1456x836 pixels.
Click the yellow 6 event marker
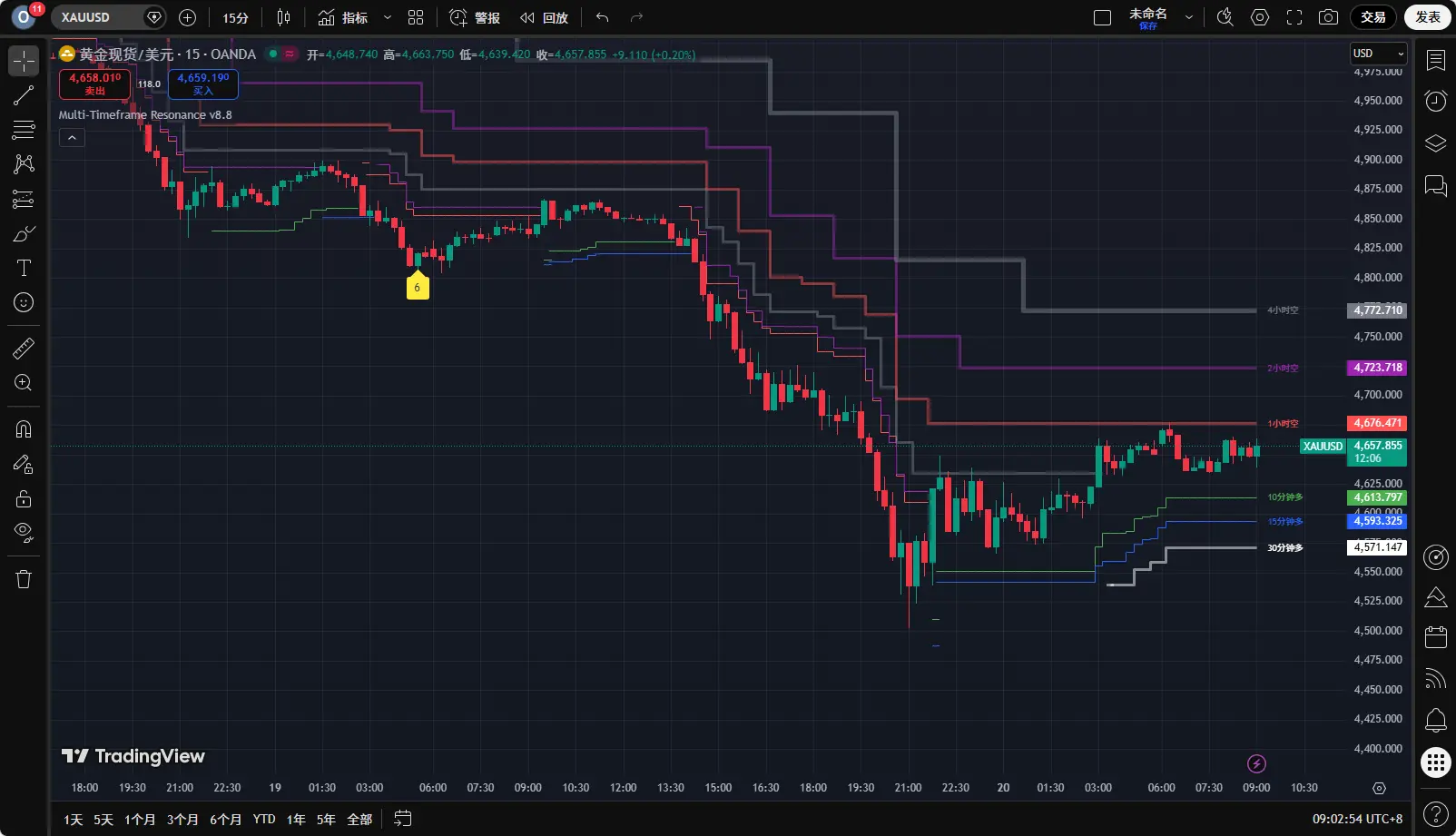[418, 285]
